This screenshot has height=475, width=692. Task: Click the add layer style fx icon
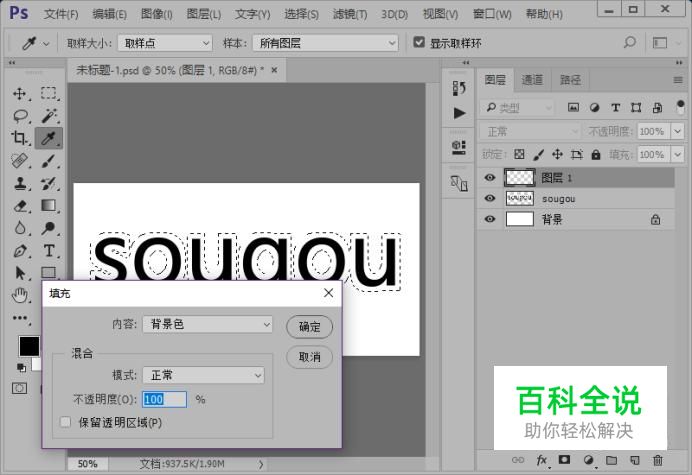542,460
